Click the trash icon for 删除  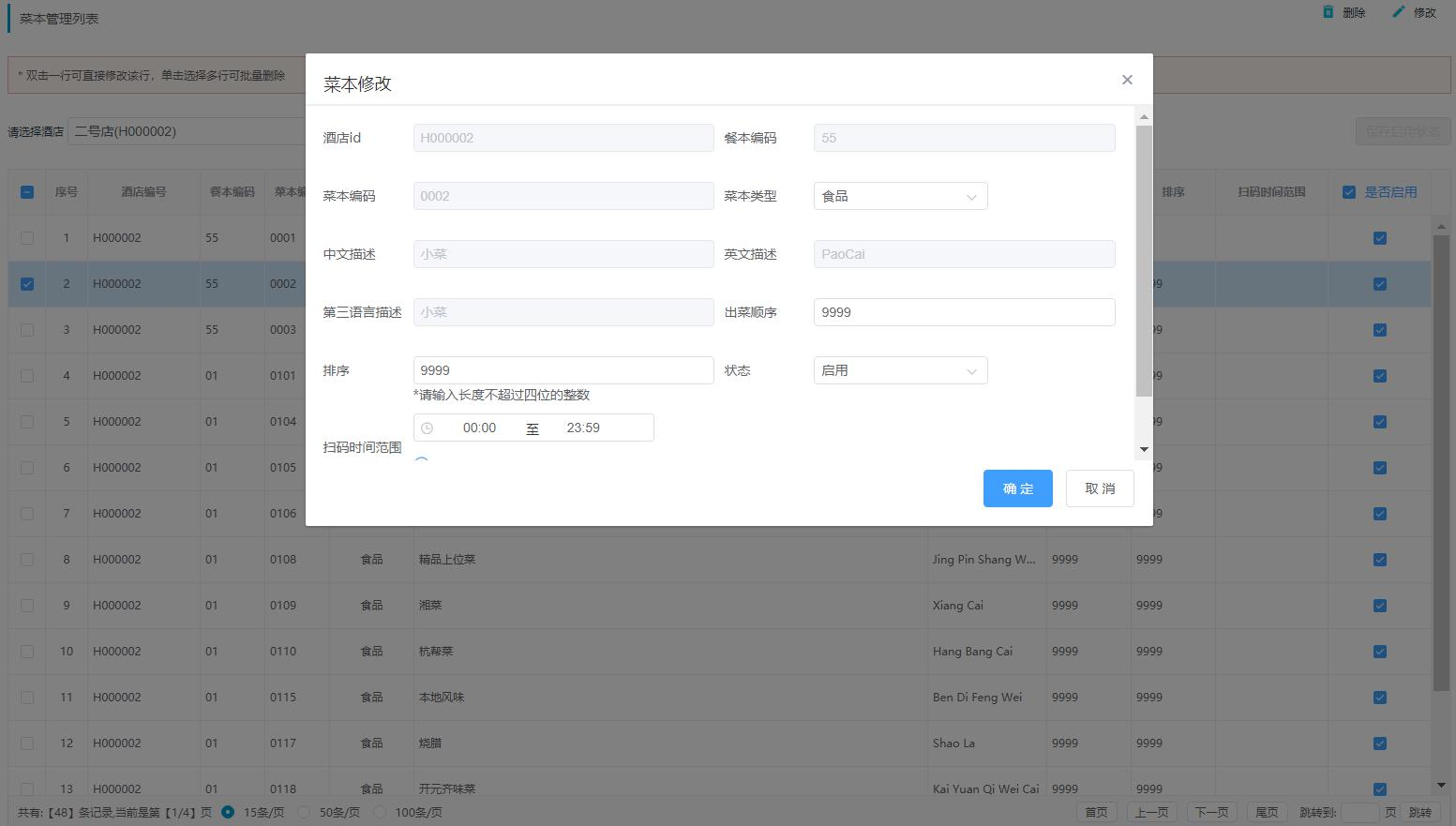tap(1328, 12)
